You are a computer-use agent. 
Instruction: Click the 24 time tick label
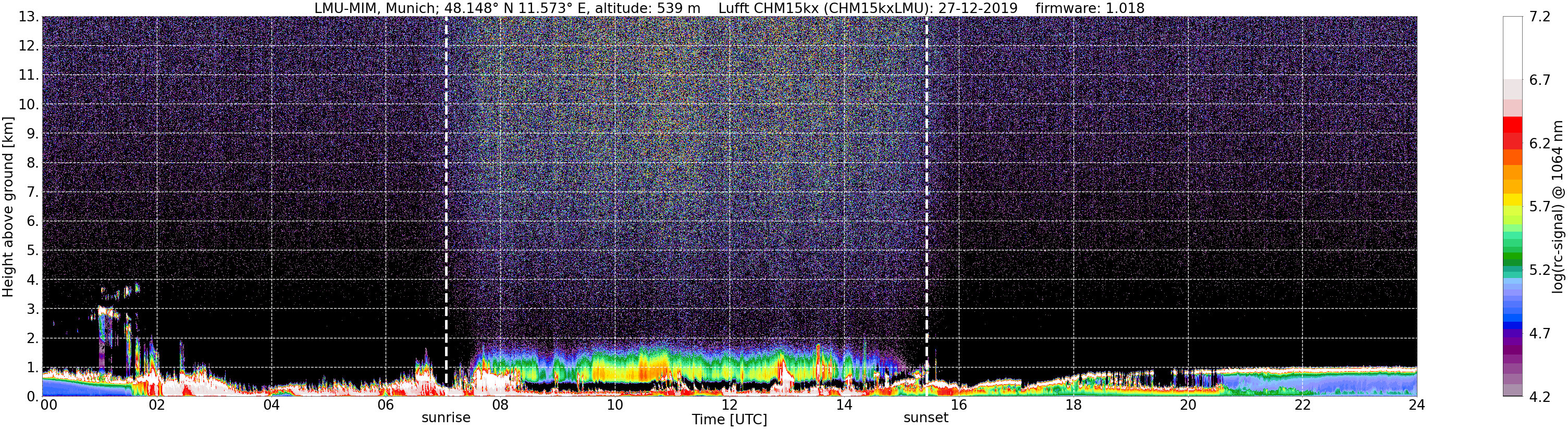coord(1416,405)
